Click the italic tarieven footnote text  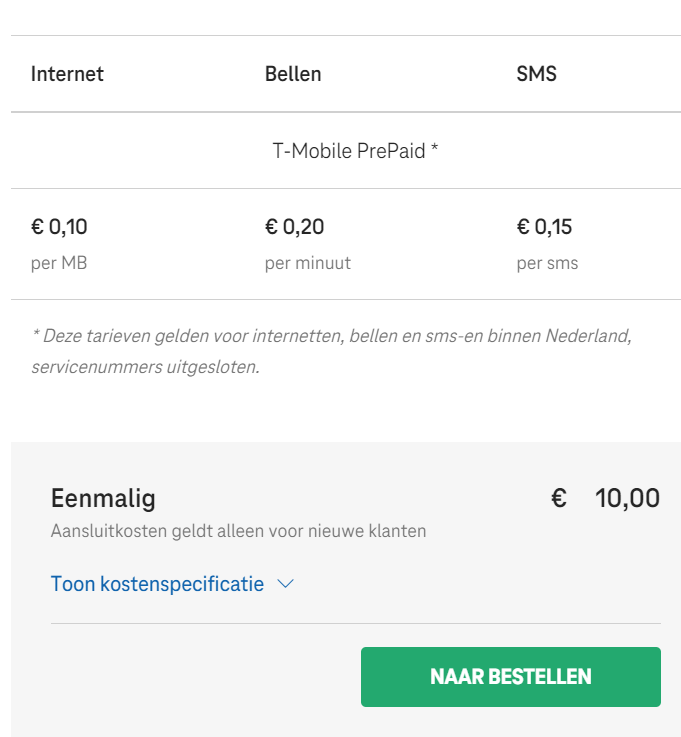point(331,351)
